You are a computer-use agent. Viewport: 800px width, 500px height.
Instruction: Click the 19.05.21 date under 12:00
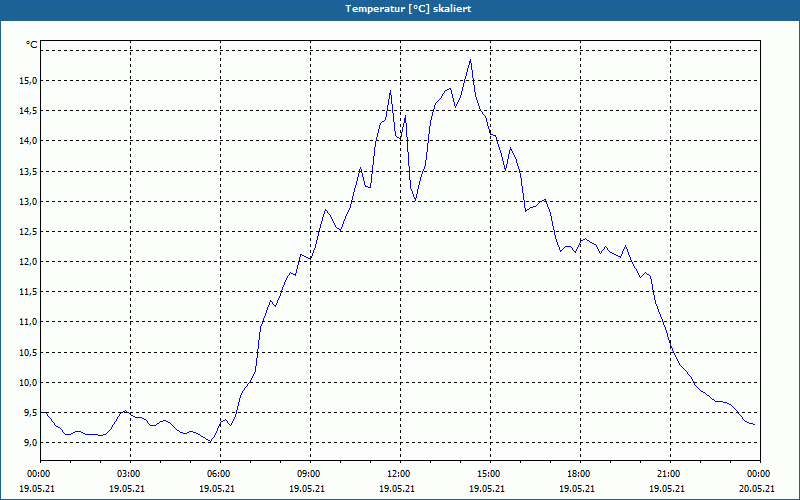[397, 488]
